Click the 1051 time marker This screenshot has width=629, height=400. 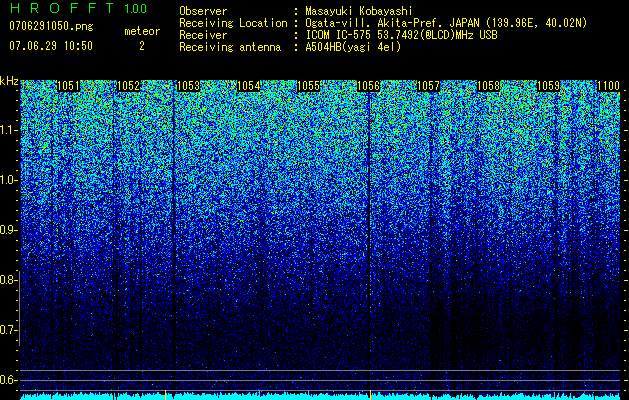pyautogui.click(x=68, y=86)
